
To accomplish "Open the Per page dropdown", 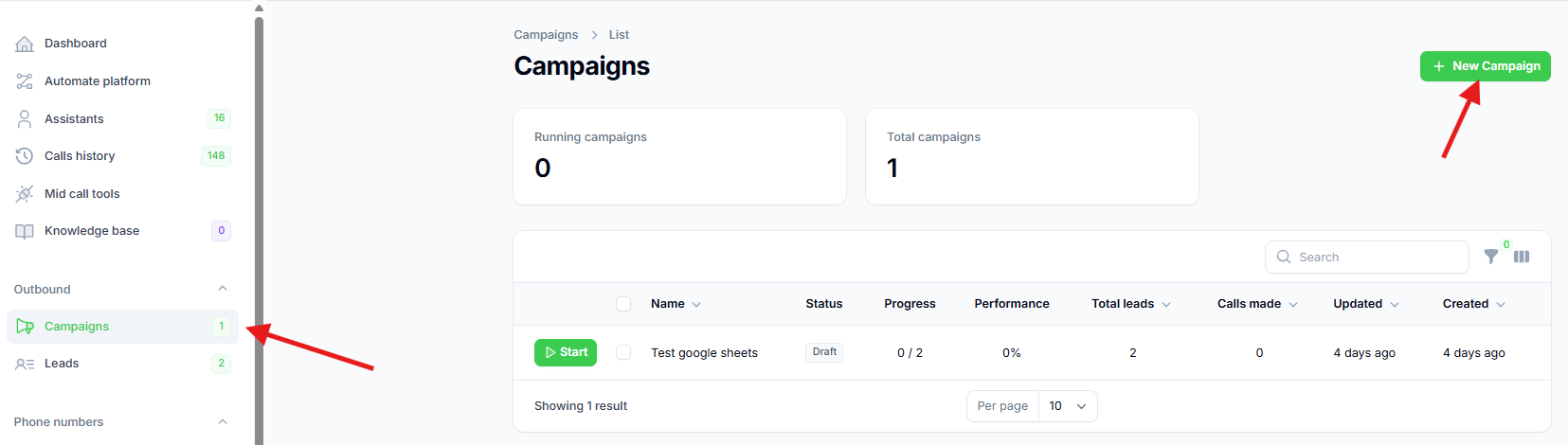I will coord(1068,406).
